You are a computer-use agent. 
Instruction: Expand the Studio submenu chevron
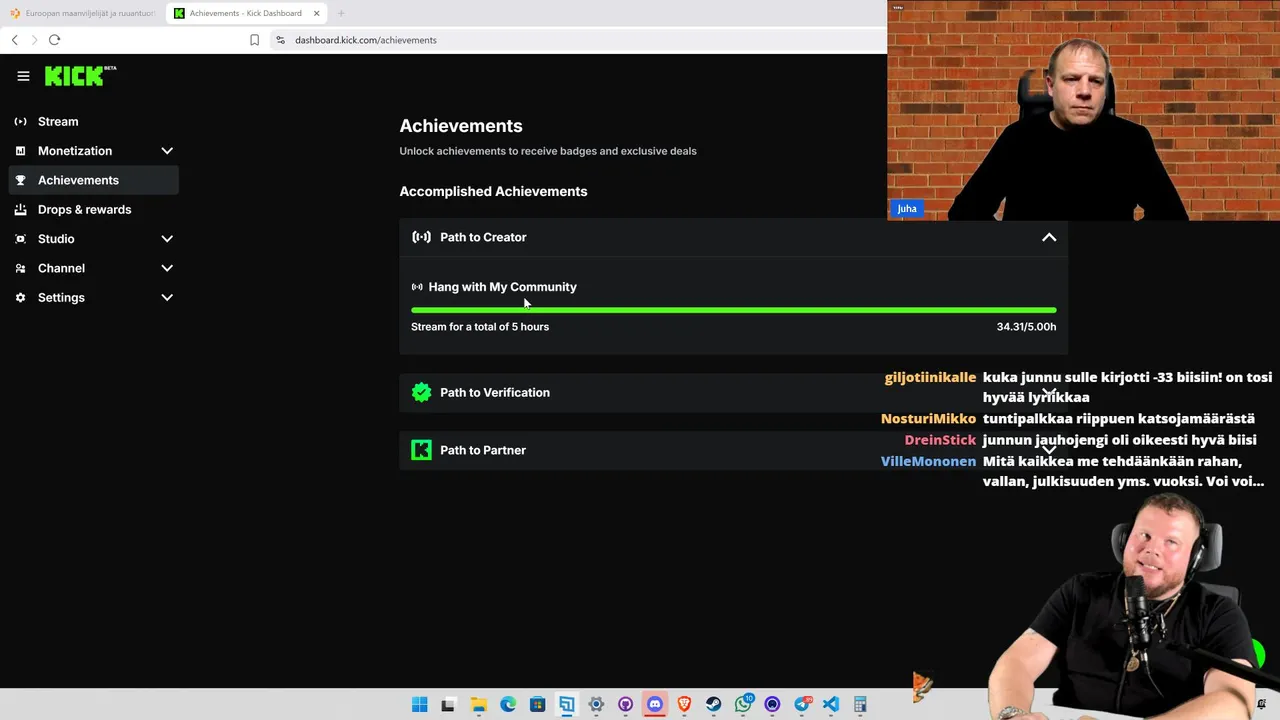point(167,239)
